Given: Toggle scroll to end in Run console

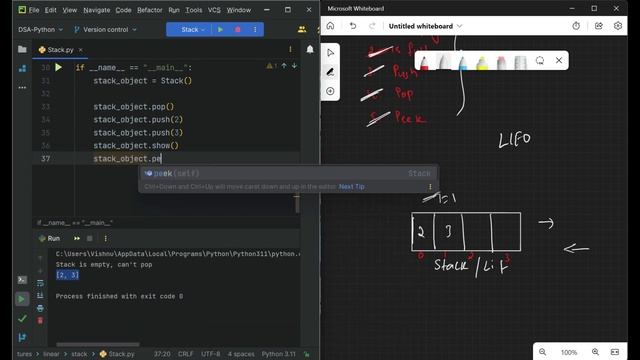Looking at the screenshot, I should [40, 295].
